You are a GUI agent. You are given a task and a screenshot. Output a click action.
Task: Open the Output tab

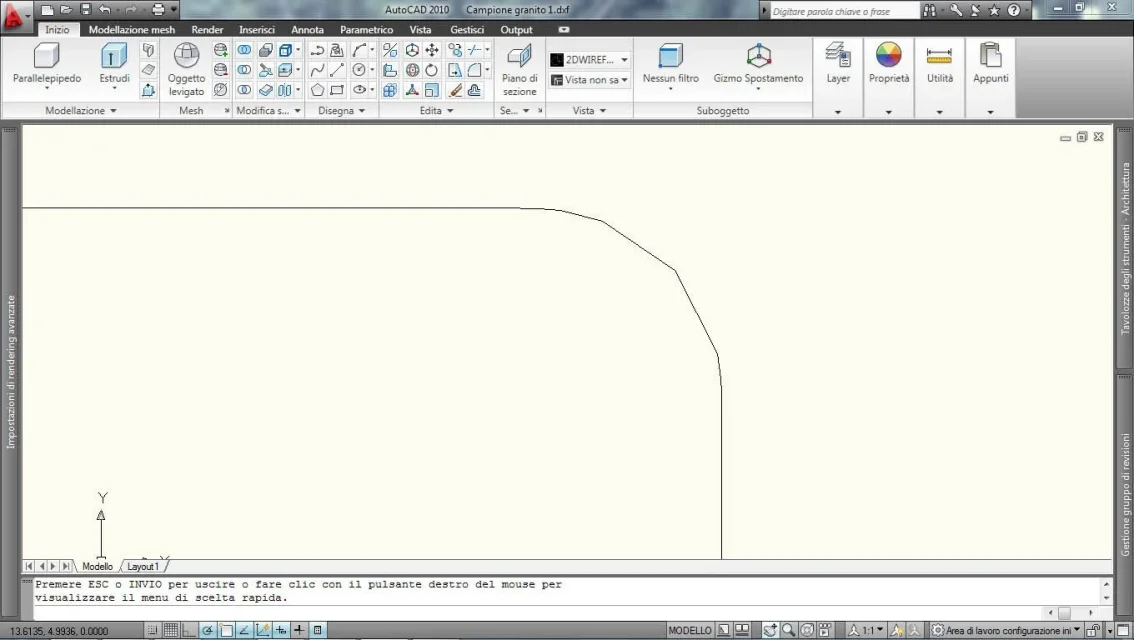[516, 30]
